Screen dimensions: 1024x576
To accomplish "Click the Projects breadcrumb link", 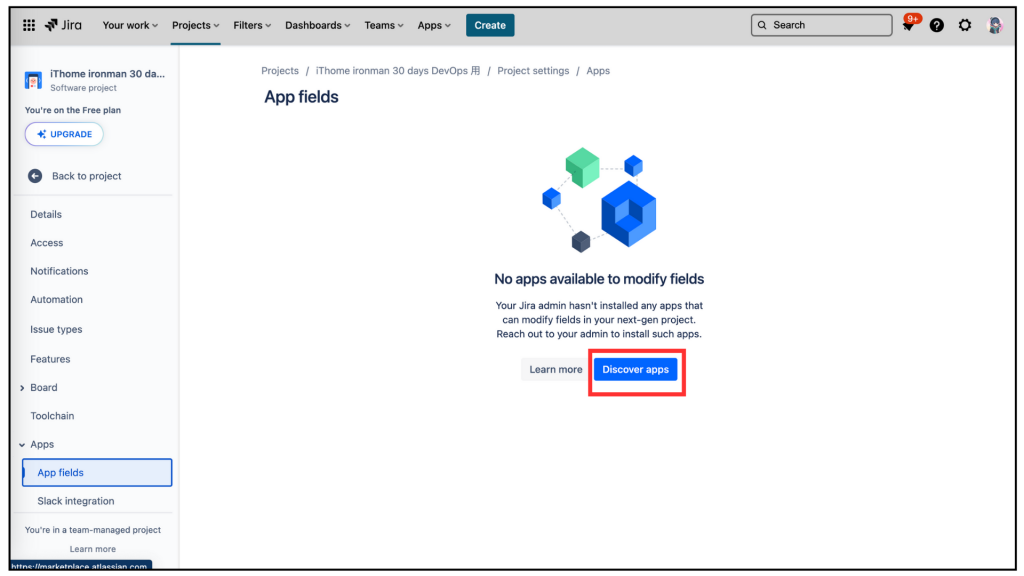I will pyautogui.click(x=280, y=71).
